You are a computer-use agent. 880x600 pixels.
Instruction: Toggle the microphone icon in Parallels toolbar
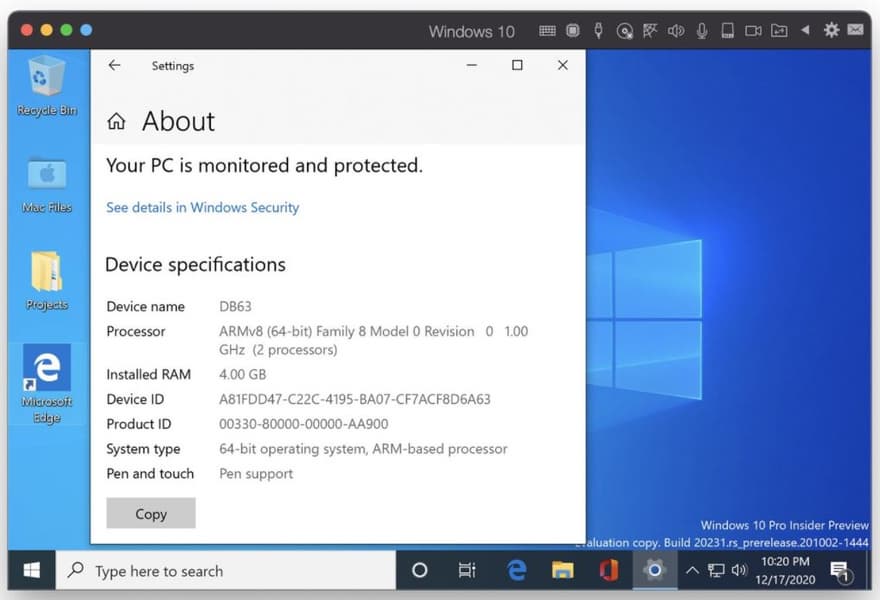coord(702,31)
